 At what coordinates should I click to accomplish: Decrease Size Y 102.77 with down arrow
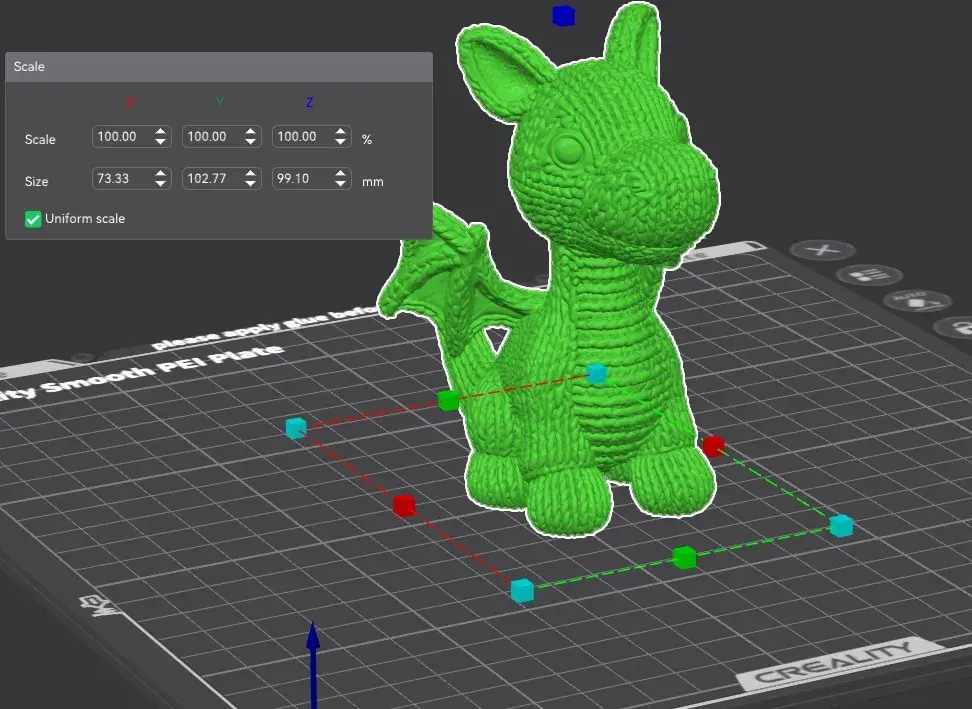[x=250, y=184]
